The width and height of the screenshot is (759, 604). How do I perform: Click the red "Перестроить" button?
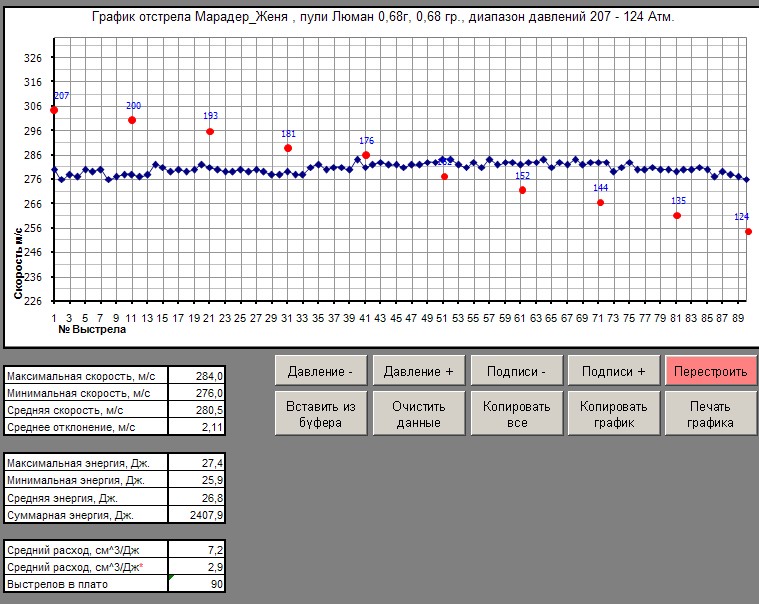click(711, 371)
